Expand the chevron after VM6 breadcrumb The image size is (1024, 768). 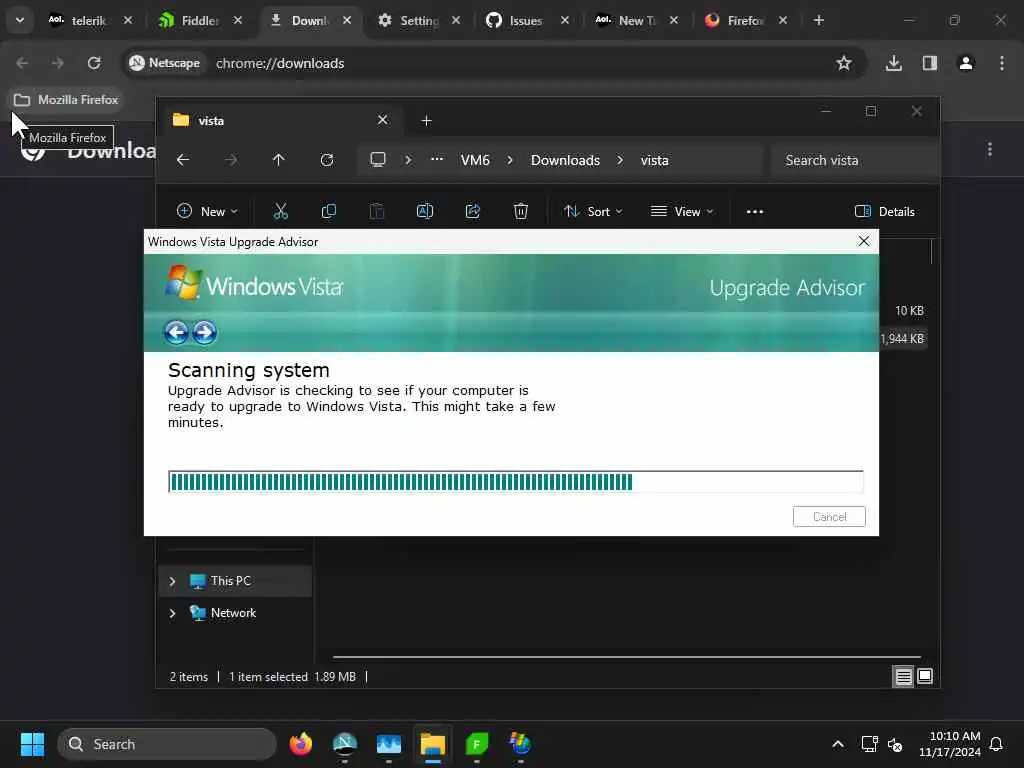(510, 160)
